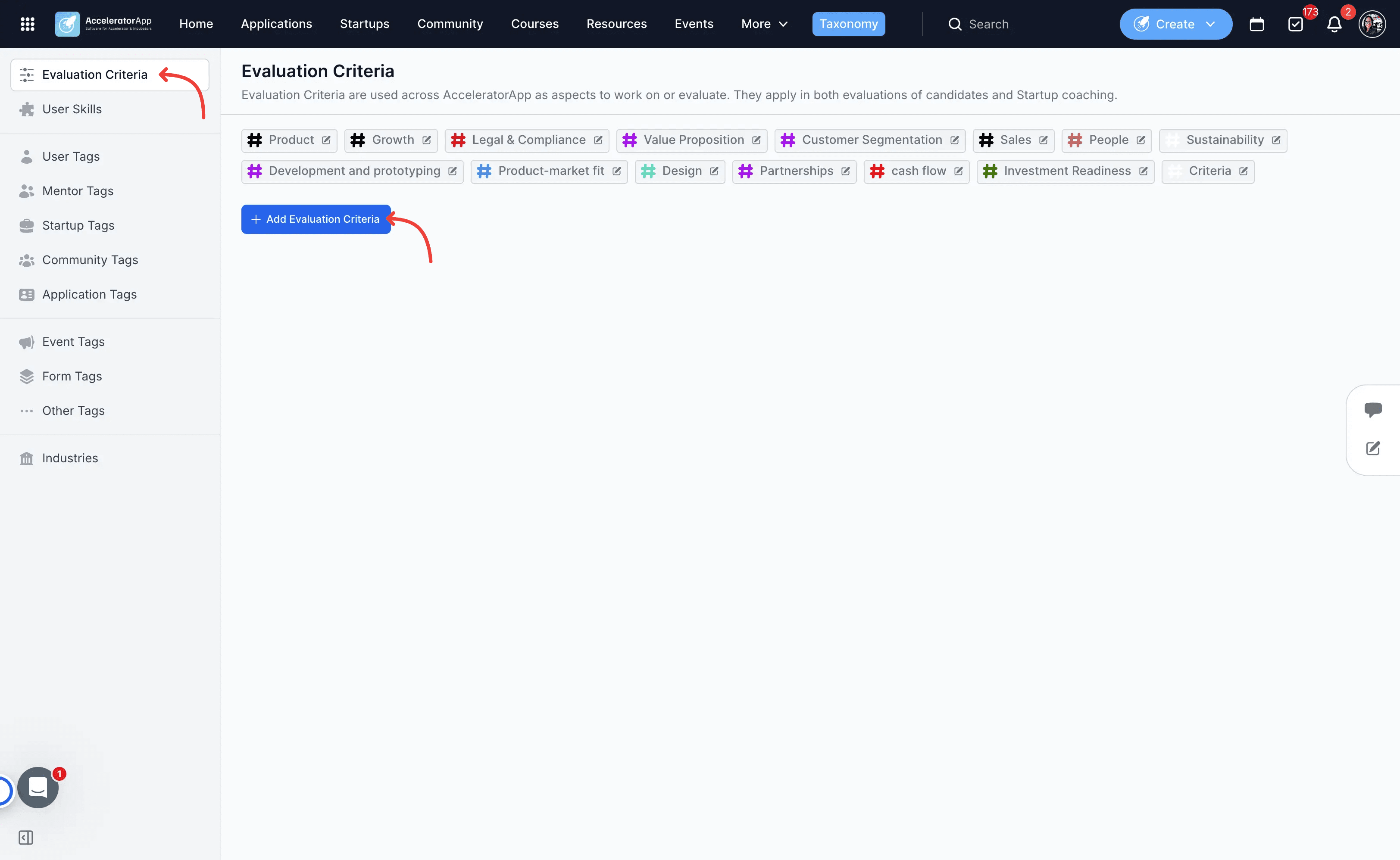This screenshot has width=1400, height=860.
Task: Open Mentor Tags in sidebar
Action: pos(110,191)
